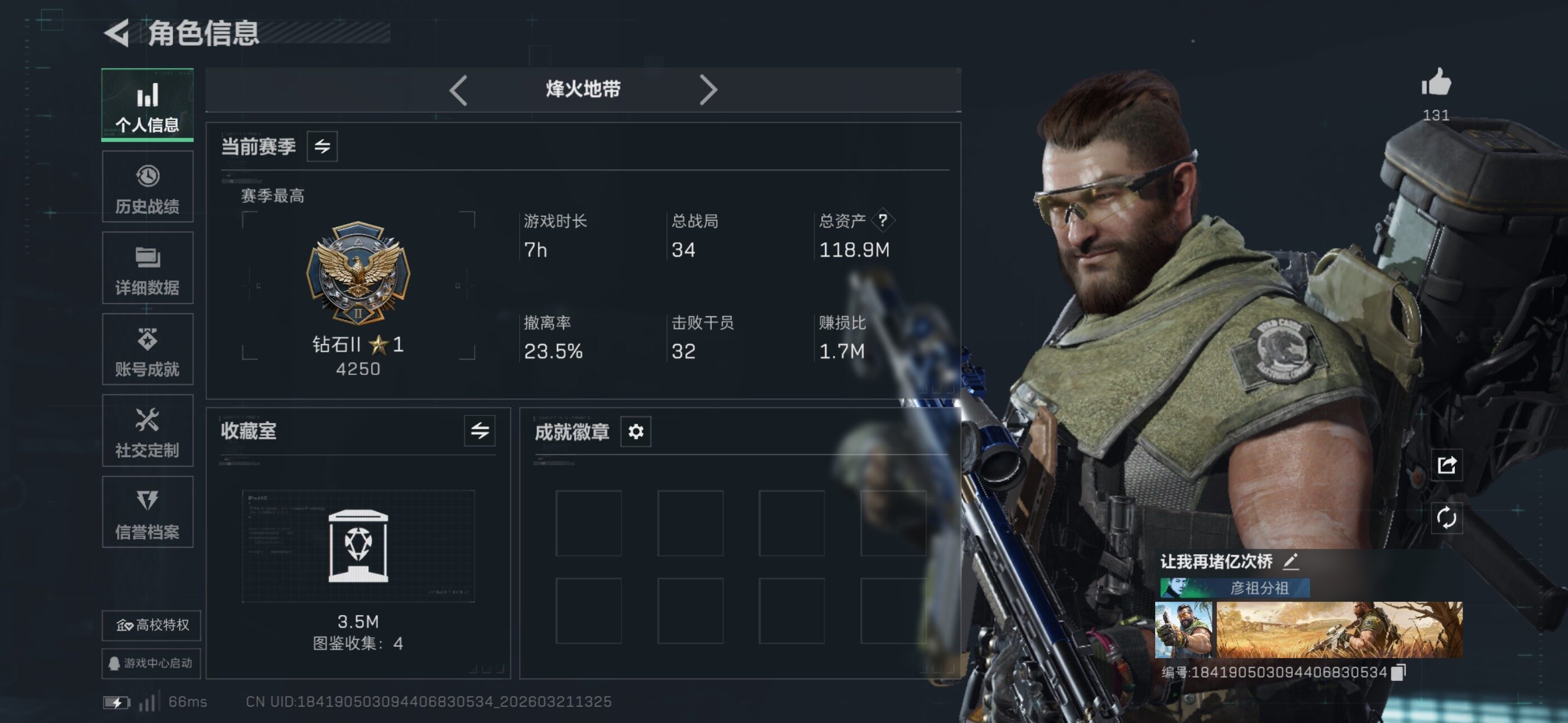Share the profile via the share icon
The width and height of the screenshot is (1568, 723).
pyautogui.click(x=1446, y=465)
